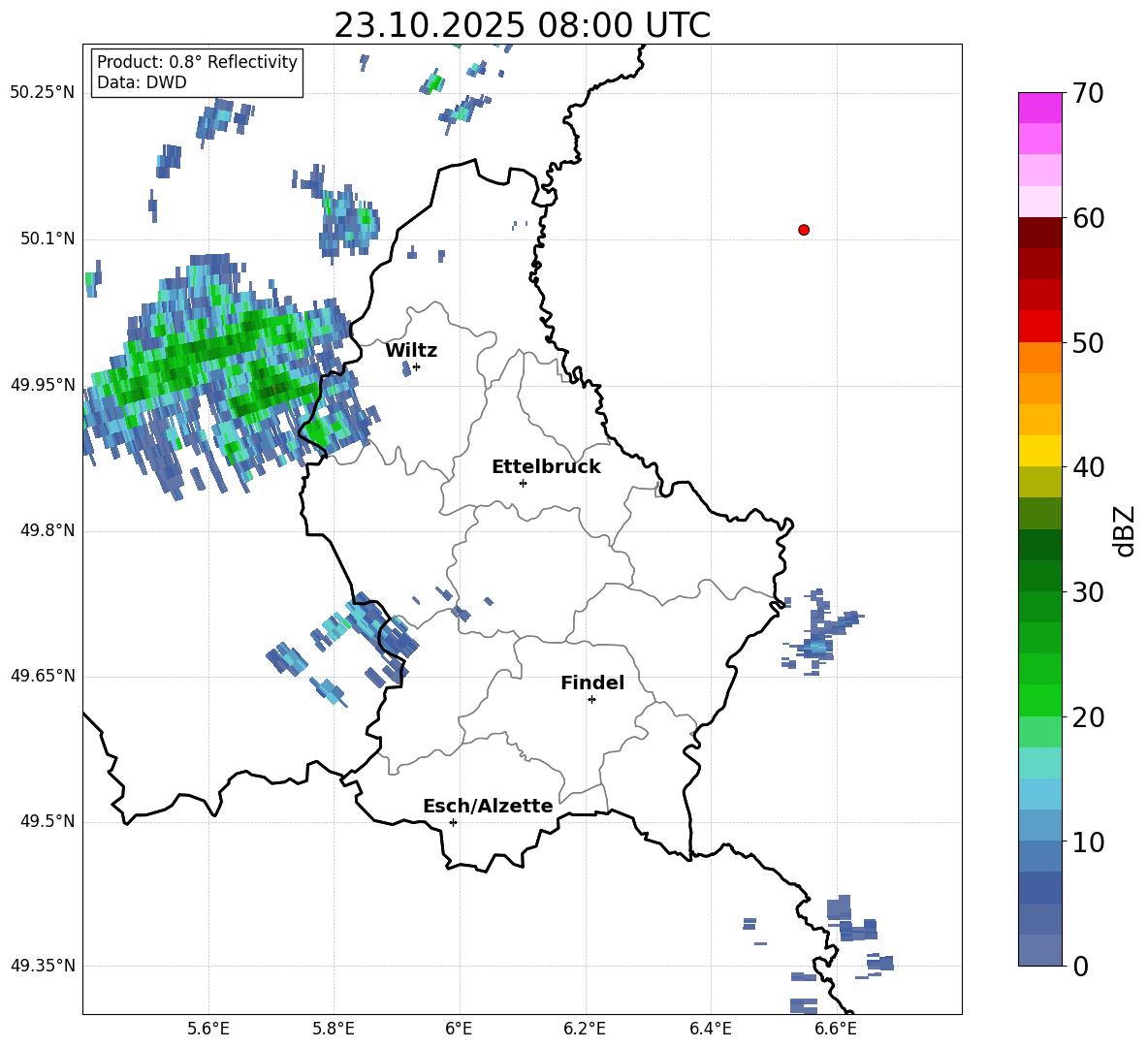Click the 6.2°E longitude label
Viewport: 1148px width, 1048px height.
click(x=585, y=1029)
